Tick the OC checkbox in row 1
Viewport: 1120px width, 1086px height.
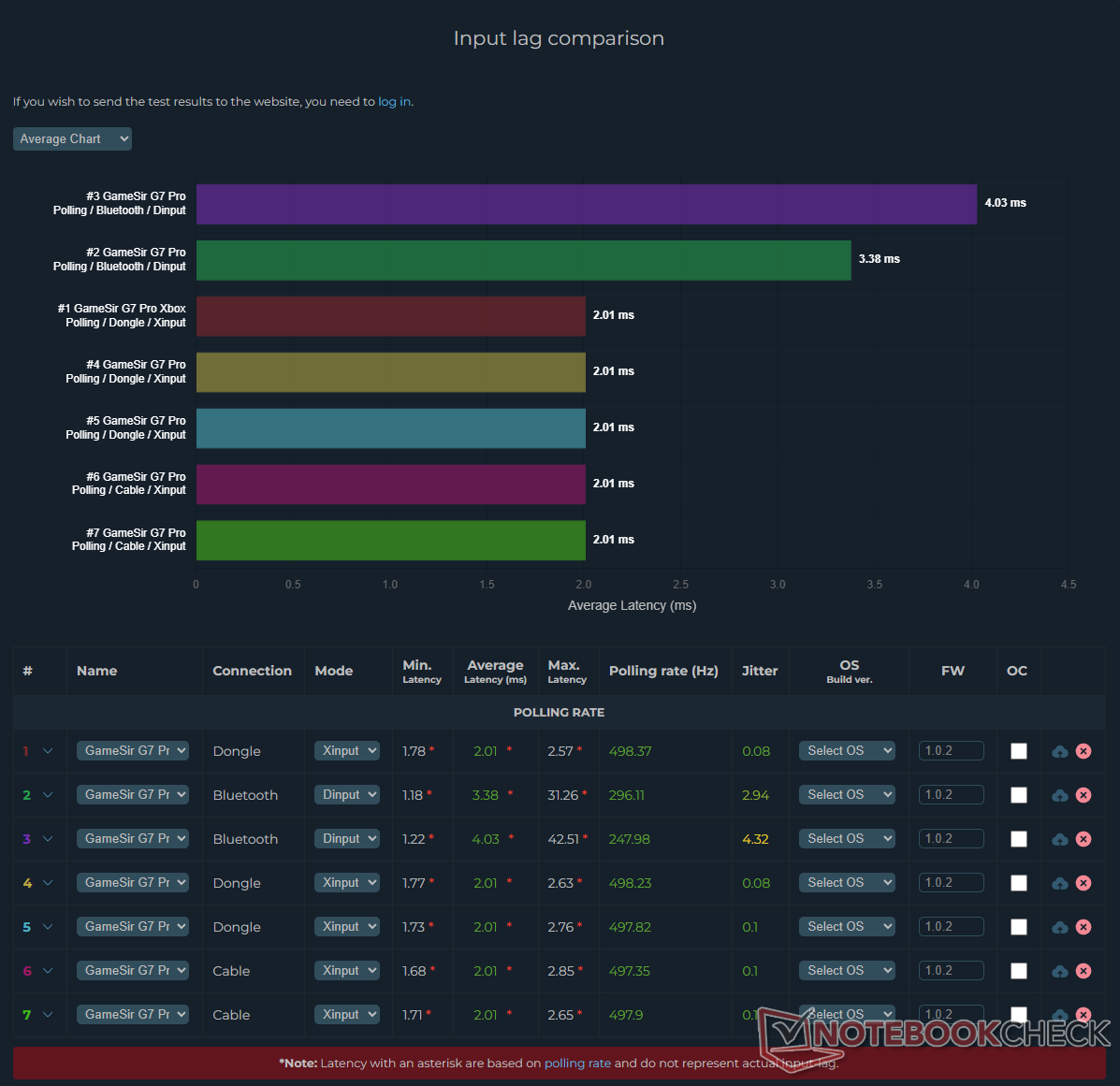[x=1019, y=751]
